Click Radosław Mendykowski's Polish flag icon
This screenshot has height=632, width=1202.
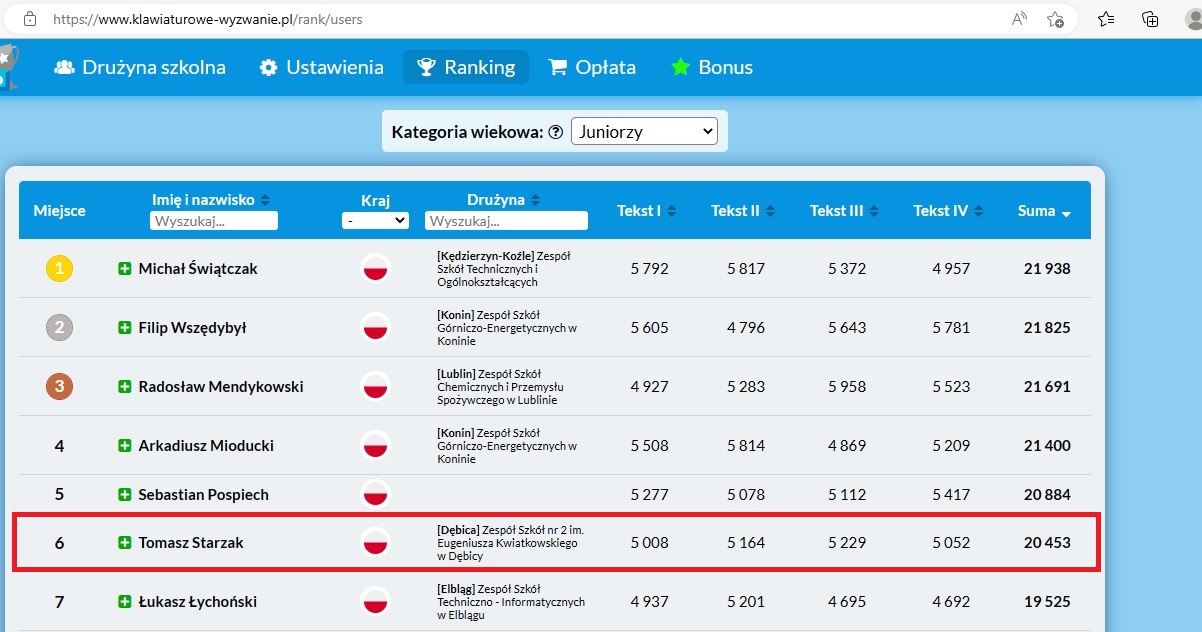point(375,386)
